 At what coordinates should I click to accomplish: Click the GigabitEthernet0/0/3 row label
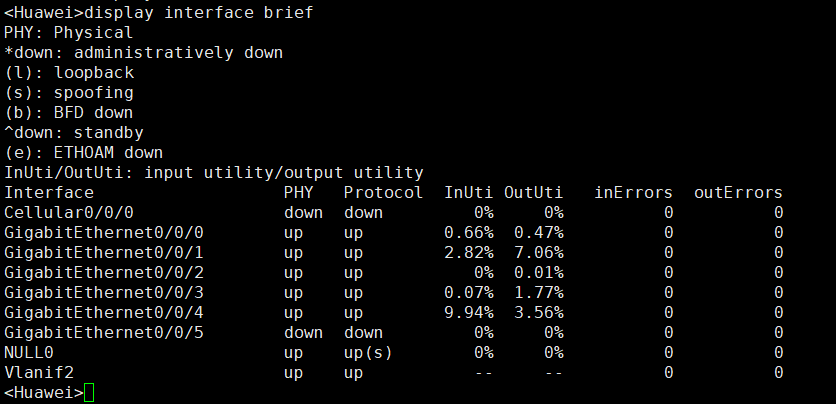[x=104, y=293]
